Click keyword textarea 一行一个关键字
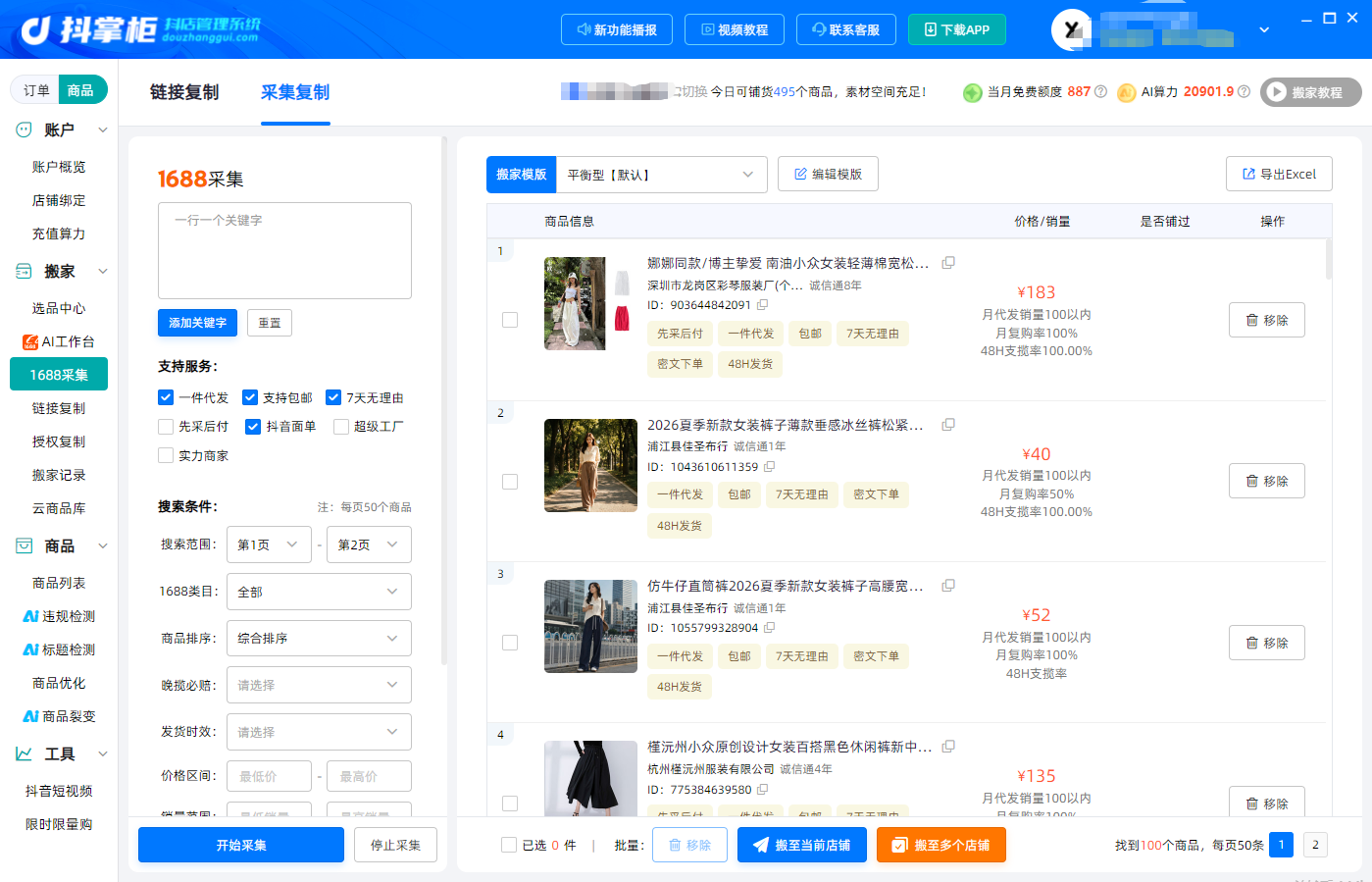 (x=284, y=250)
